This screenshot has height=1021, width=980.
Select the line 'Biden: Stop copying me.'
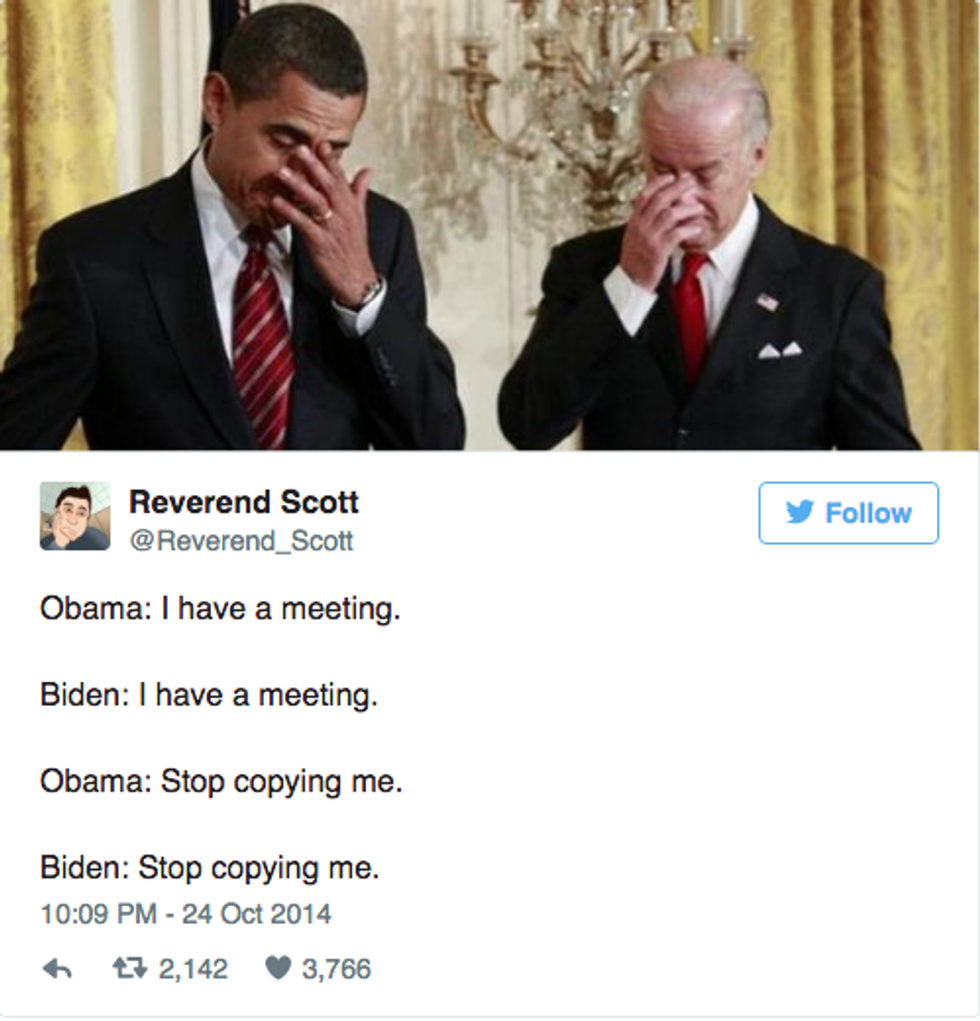click(210, 869)
